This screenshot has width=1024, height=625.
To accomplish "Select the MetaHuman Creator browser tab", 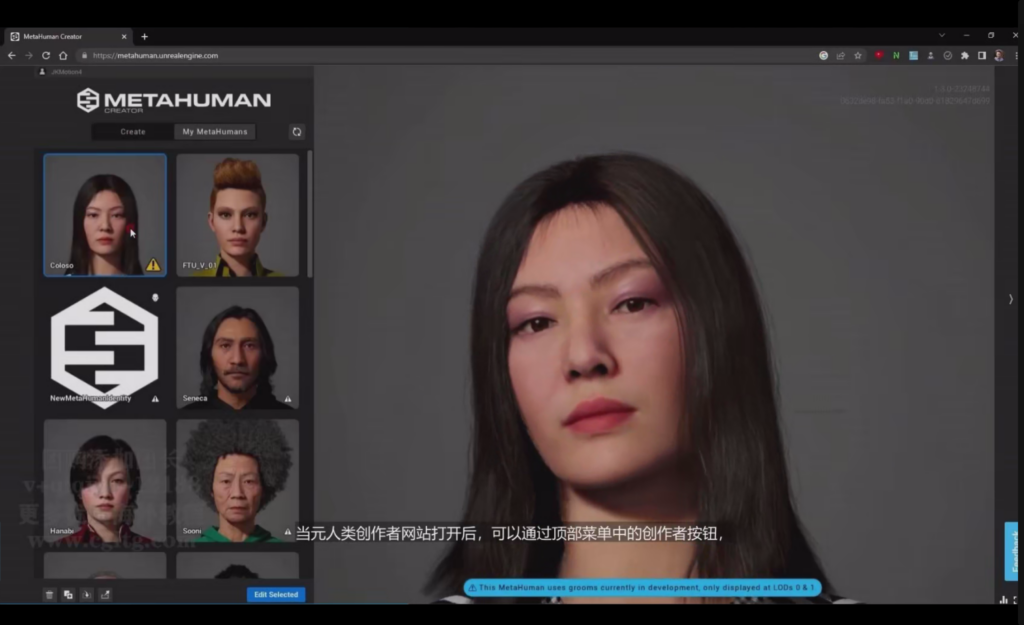I will click(x=68, y=37).
